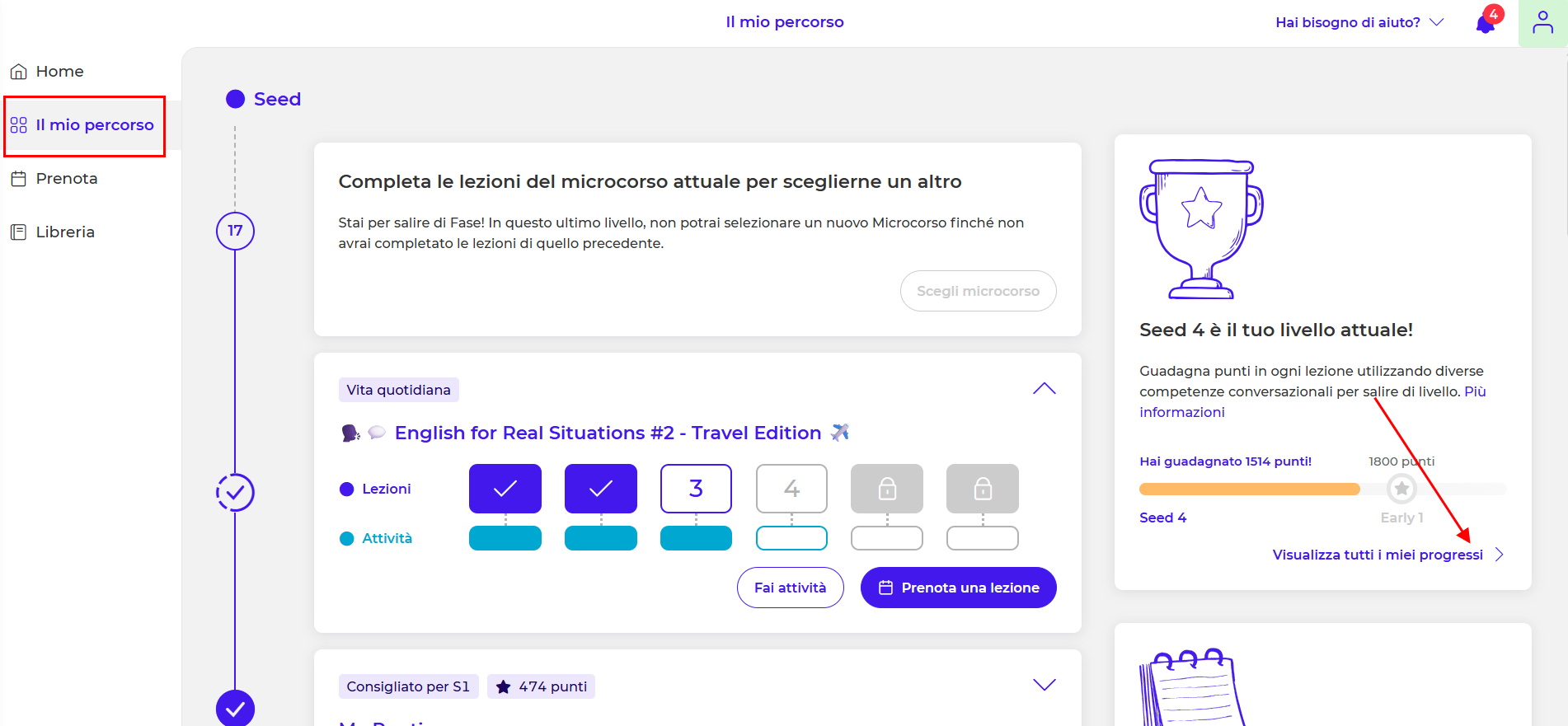
Task: Open Visualizza tutti i miei progressi link
Action: click(1378, 555)
